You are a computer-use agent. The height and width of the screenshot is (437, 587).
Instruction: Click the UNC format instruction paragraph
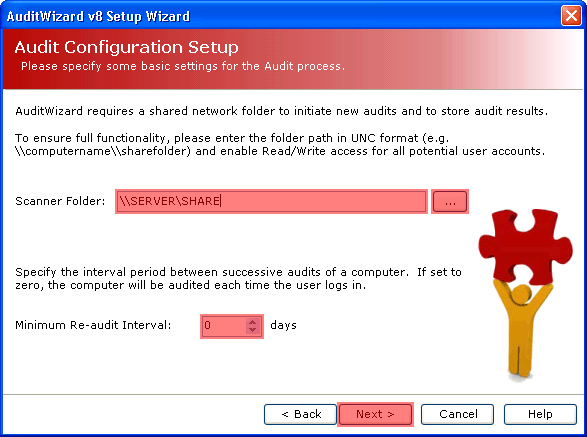coord(280,145)
